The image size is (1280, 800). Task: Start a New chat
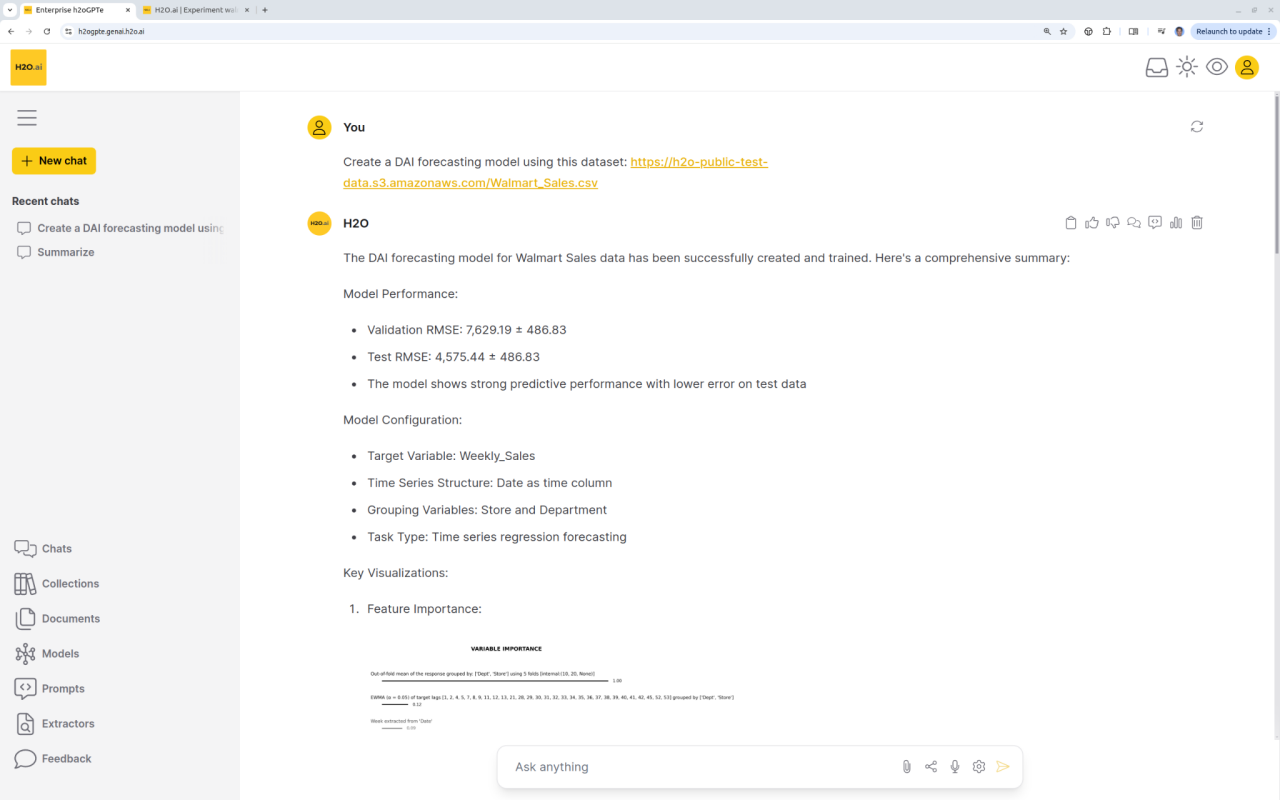click(x=54, y=161)
